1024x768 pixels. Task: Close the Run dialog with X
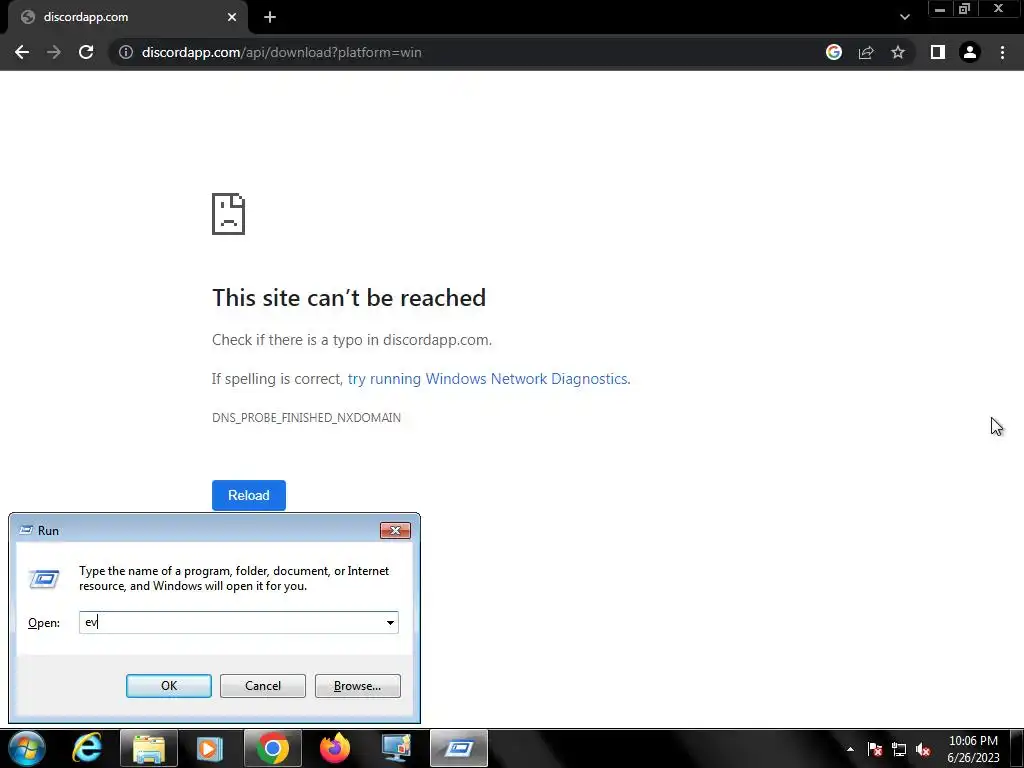coord(395,530)
